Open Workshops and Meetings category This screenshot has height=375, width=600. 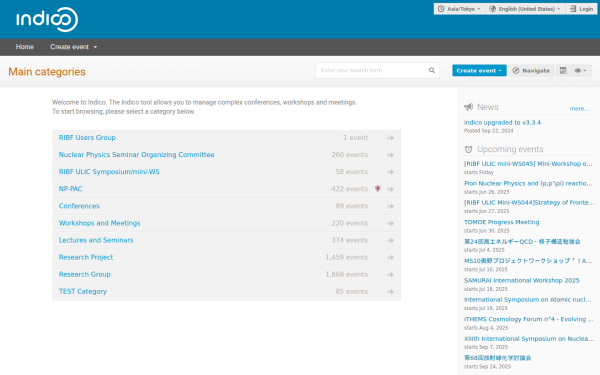99,223
